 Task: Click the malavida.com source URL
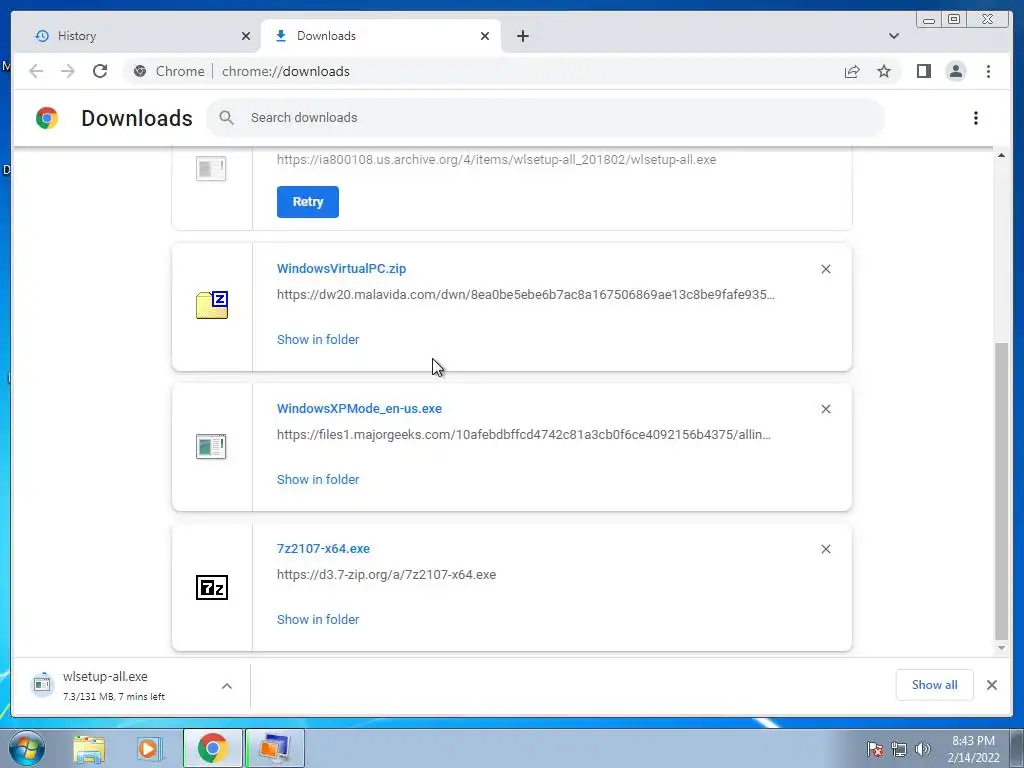point(526,295)
